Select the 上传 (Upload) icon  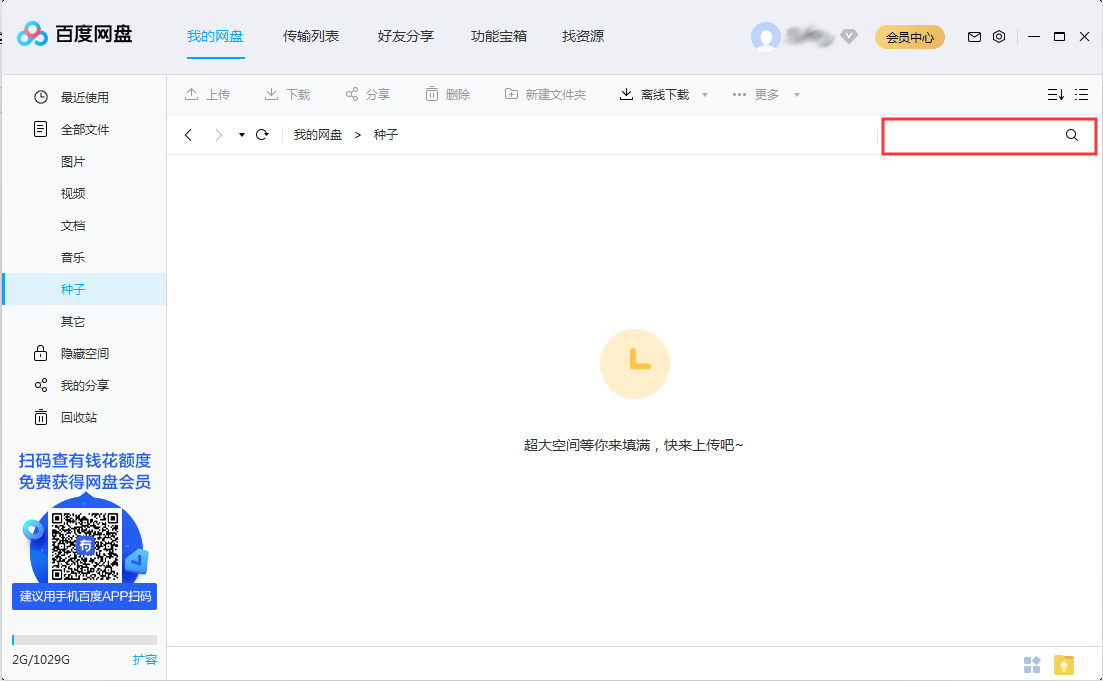[x=191, y=93]
